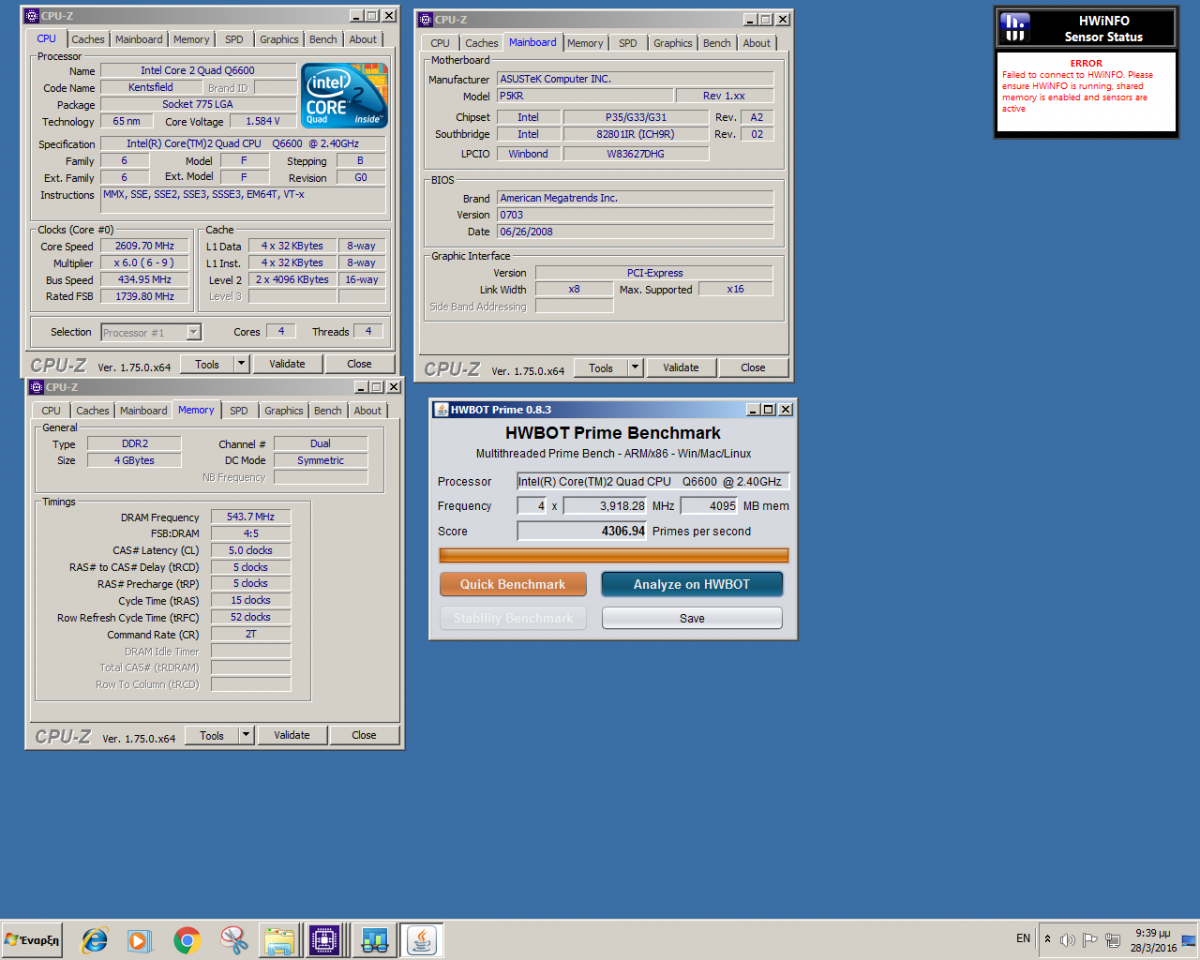Click the EN language indicator

coord(1023,939)
